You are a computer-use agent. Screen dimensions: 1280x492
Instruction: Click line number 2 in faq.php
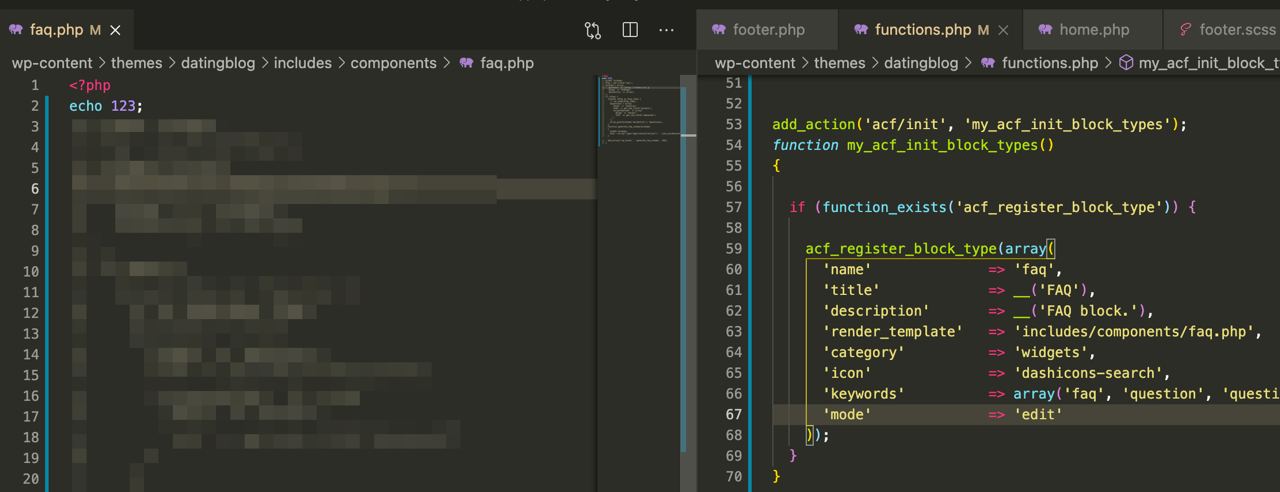tap(35, 106)
